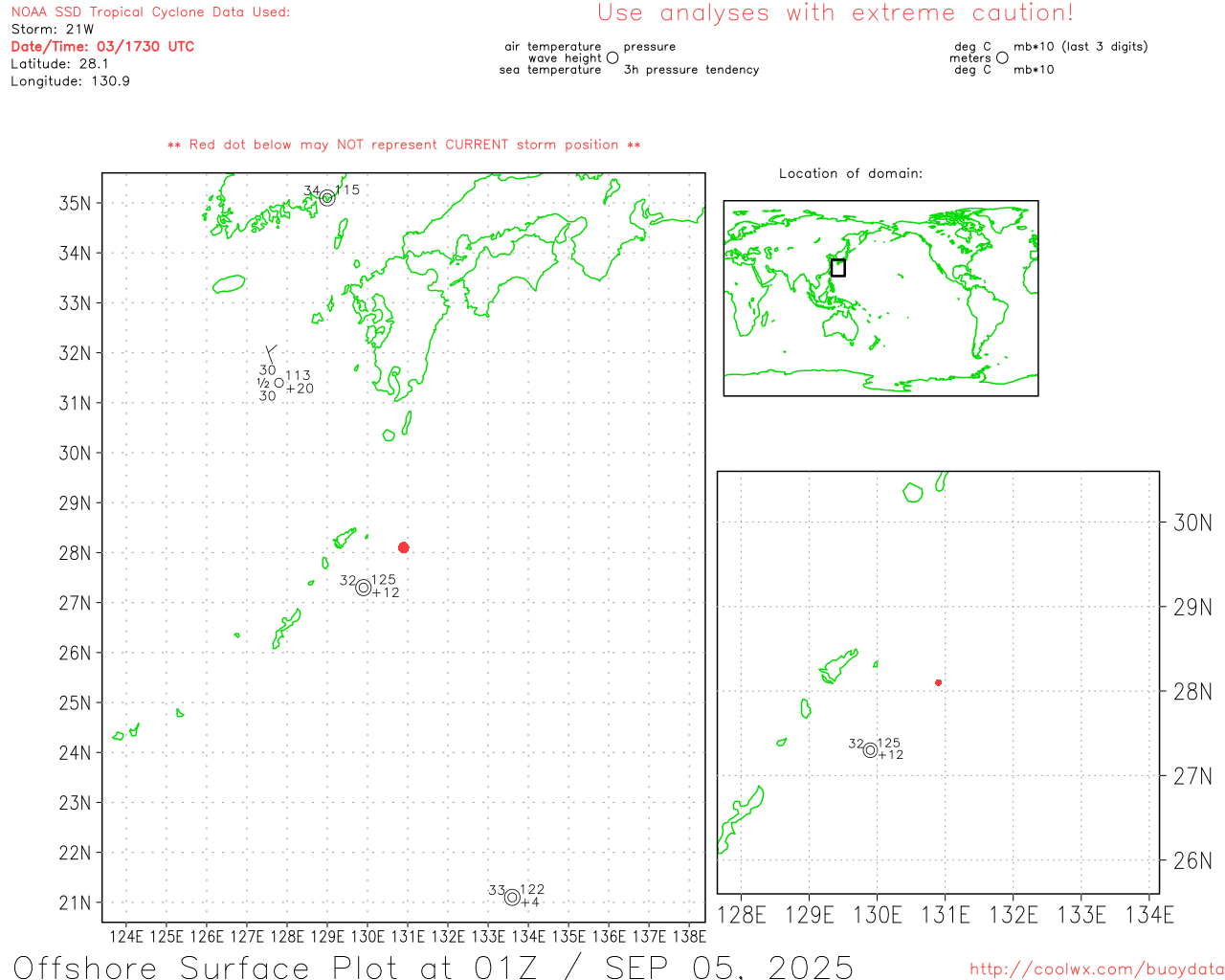Click the 'SEP 05, 2025' date in title
The width and height of the screenshot is (1225, 980).
729,967
